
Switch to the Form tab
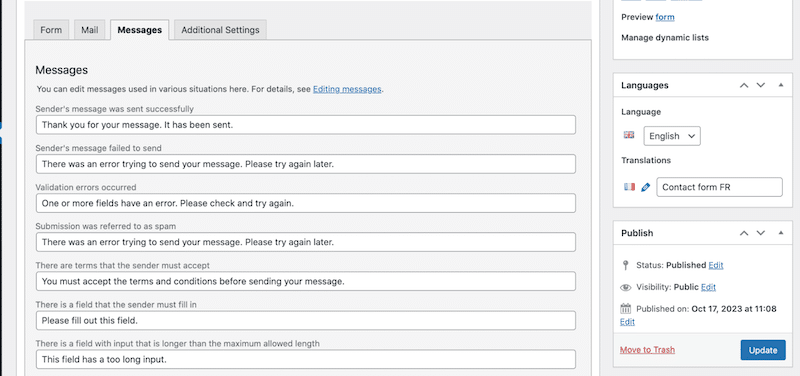[x=51, y=30]
